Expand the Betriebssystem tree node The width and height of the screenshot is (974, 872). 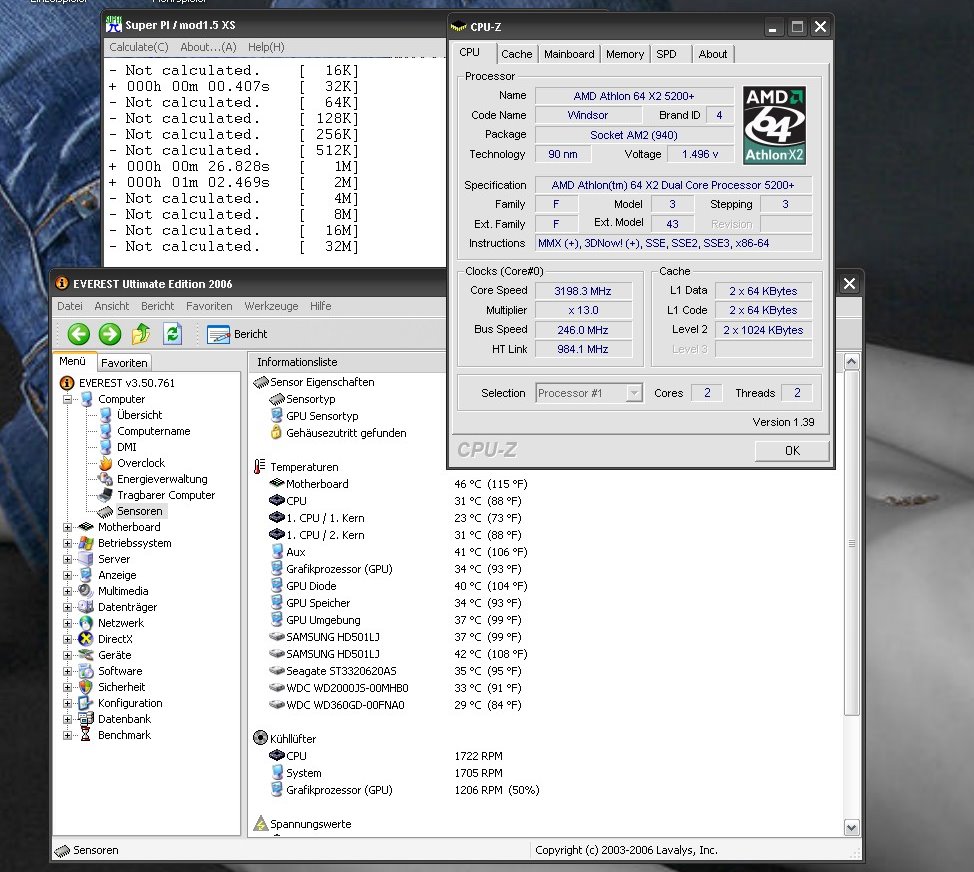[68, 543]
